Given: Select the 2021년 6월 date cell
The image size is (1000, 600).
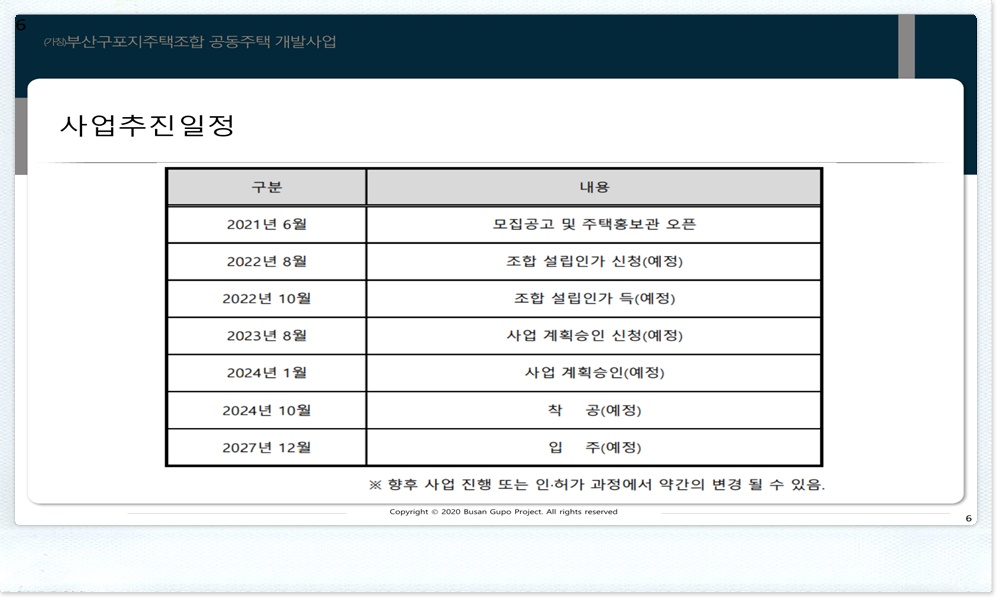Looking at the screenshot, I should pos(267,224).
